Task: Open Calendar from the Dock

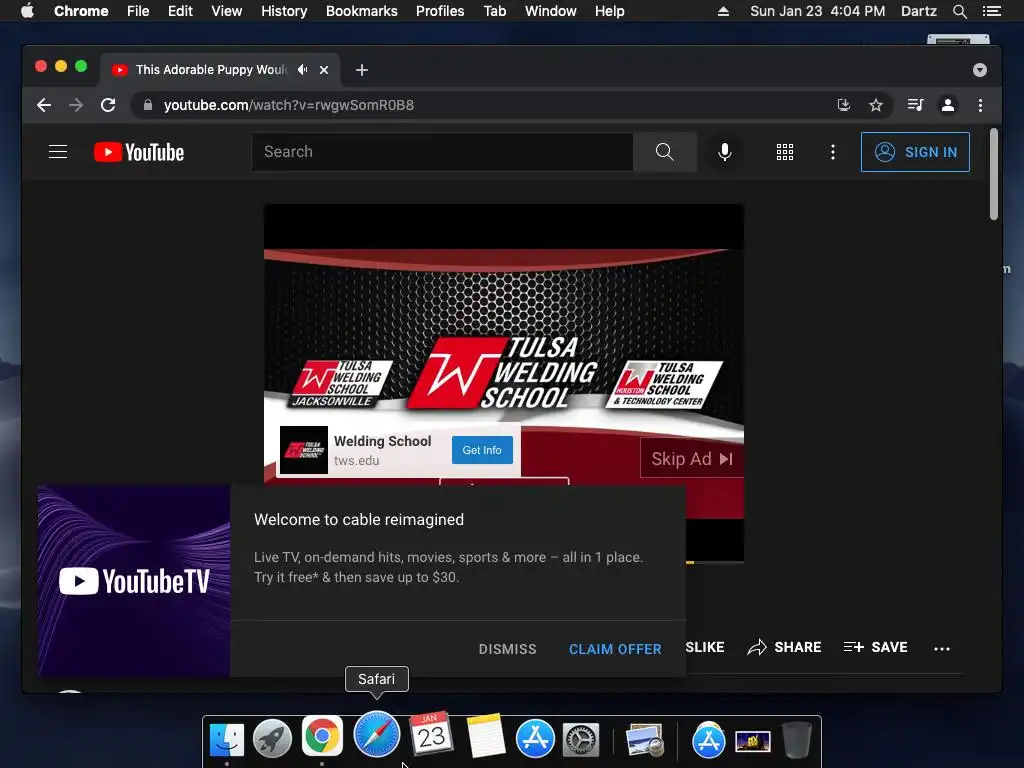Action: [431, 734]
